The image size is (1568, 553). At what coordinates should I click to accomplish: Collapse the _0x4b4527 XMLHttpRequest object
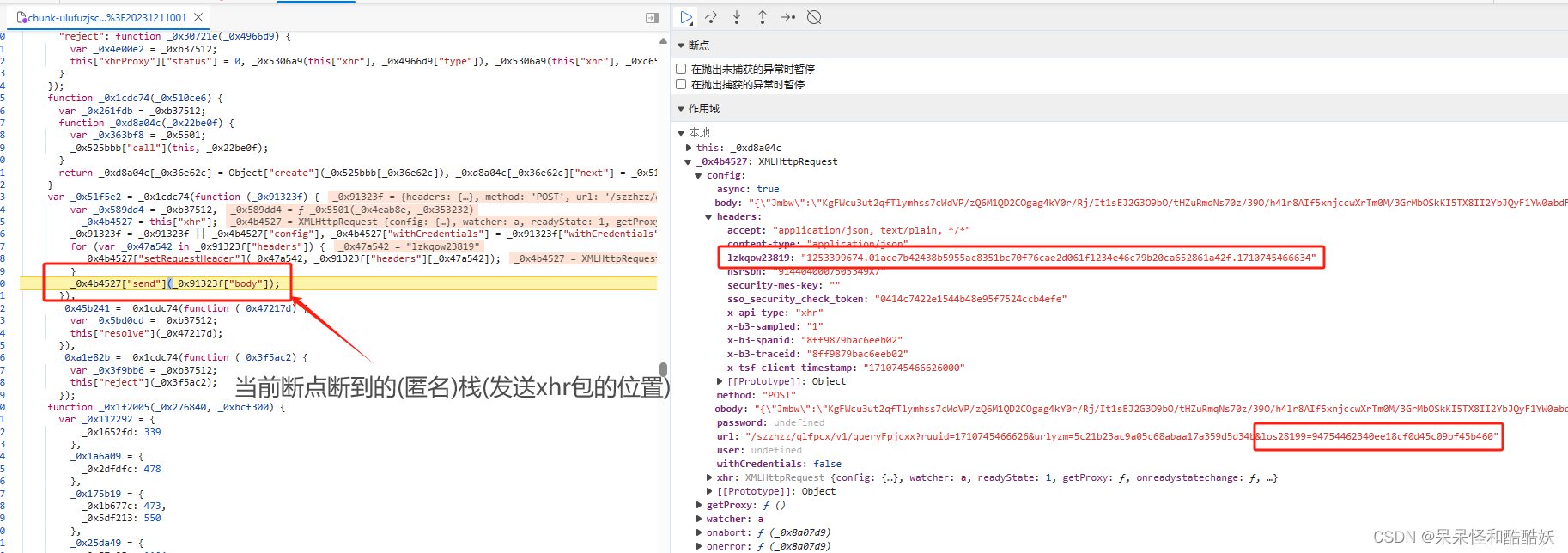pyautogui.click(x=688, y=161)
